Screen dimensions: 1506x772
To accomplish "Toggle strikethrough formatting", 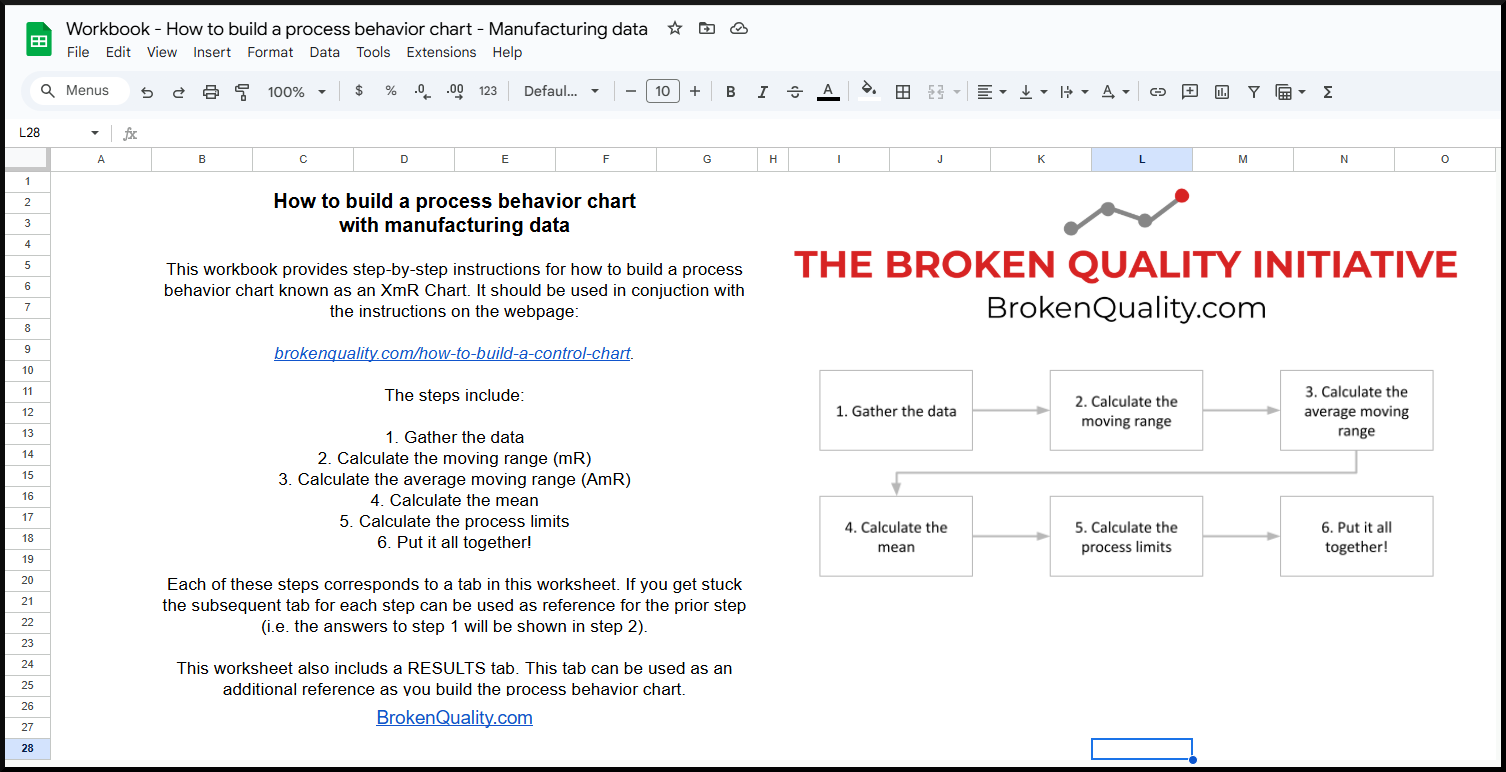I will click(x=795, y=92).
